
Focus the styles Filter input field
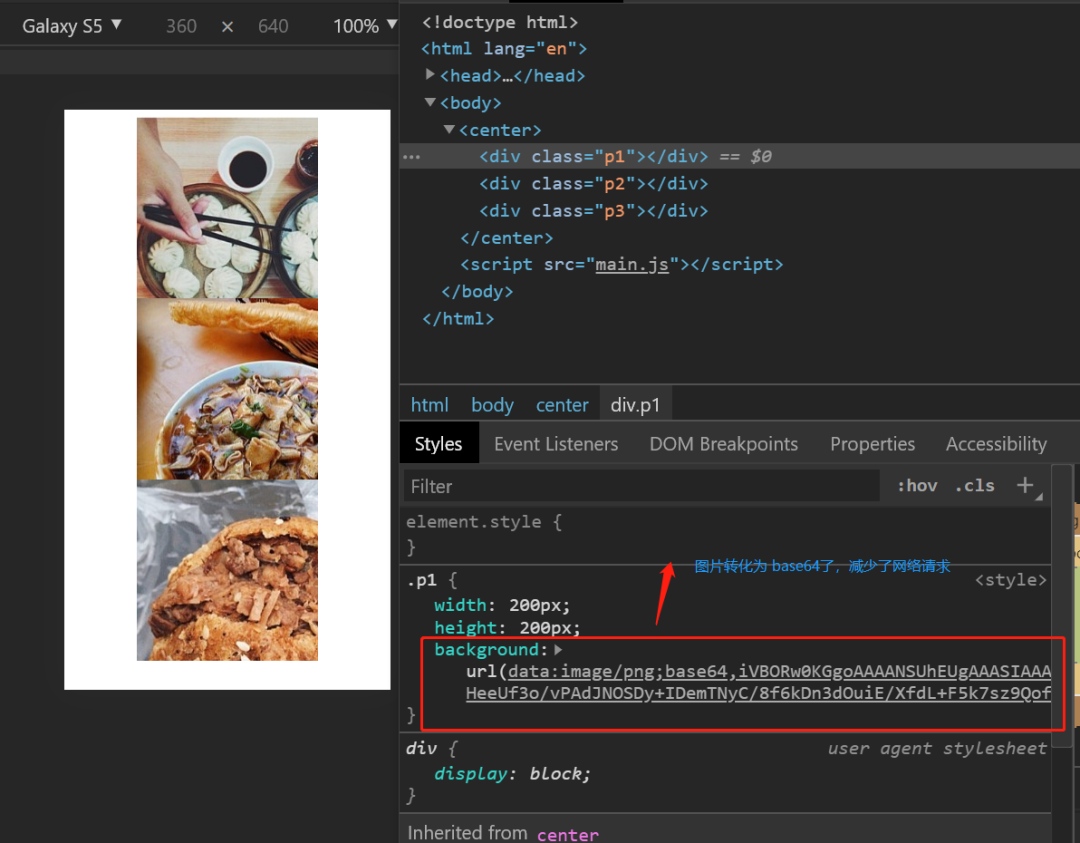coord(641,486)
